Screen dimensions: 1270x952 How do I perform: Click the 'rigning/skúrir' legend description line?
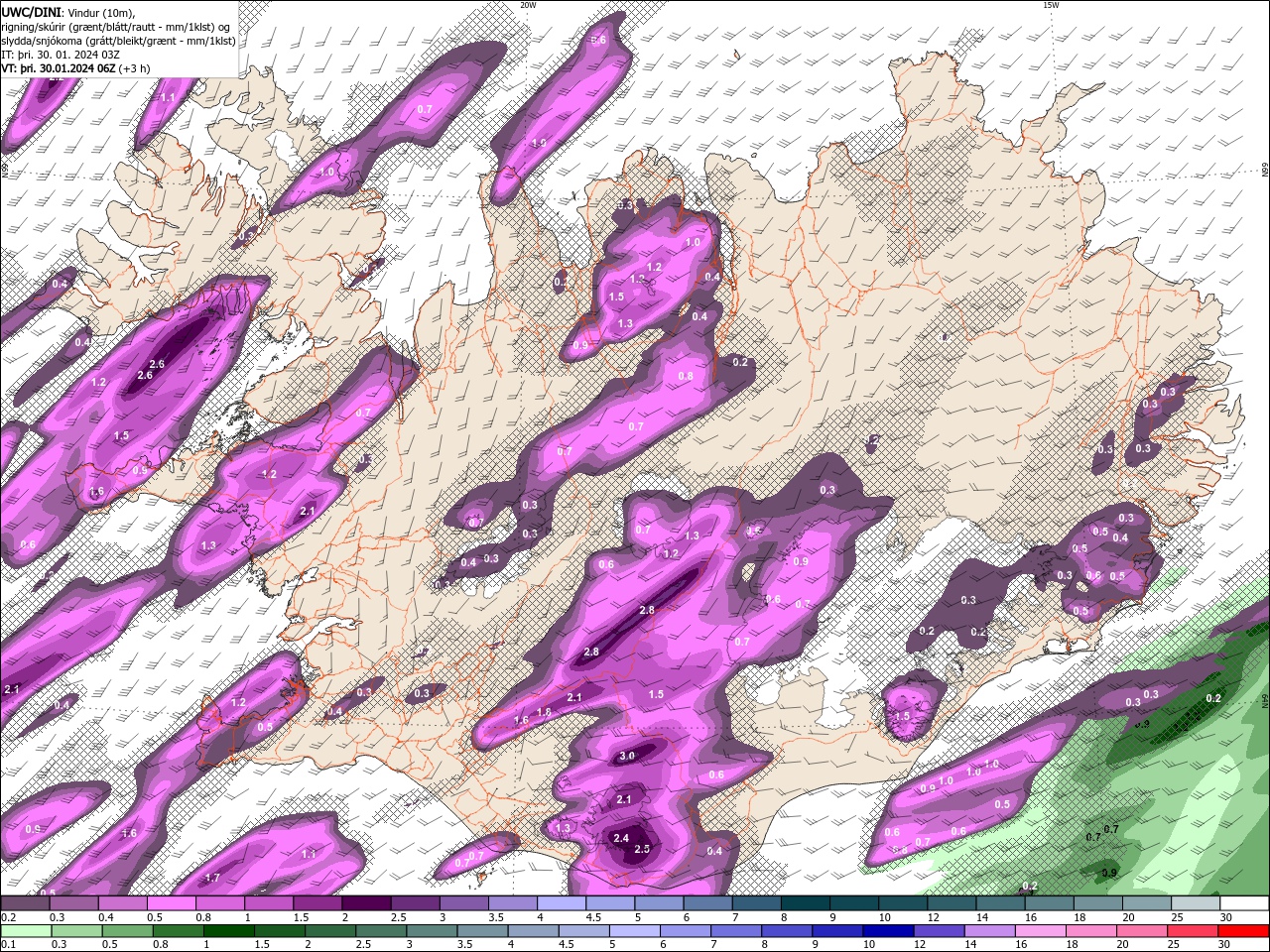click(x=115, y=26)
